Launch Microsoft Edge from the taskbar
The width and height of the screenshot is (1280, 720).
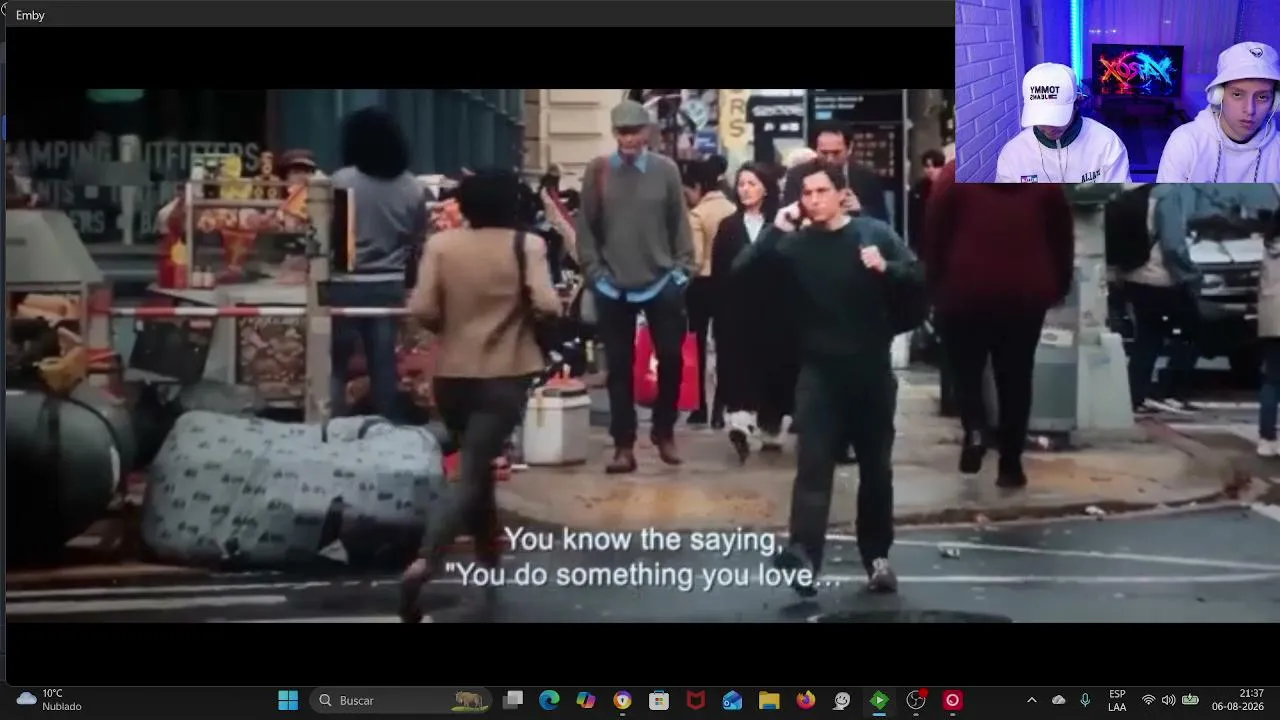(x=549, y=700)
